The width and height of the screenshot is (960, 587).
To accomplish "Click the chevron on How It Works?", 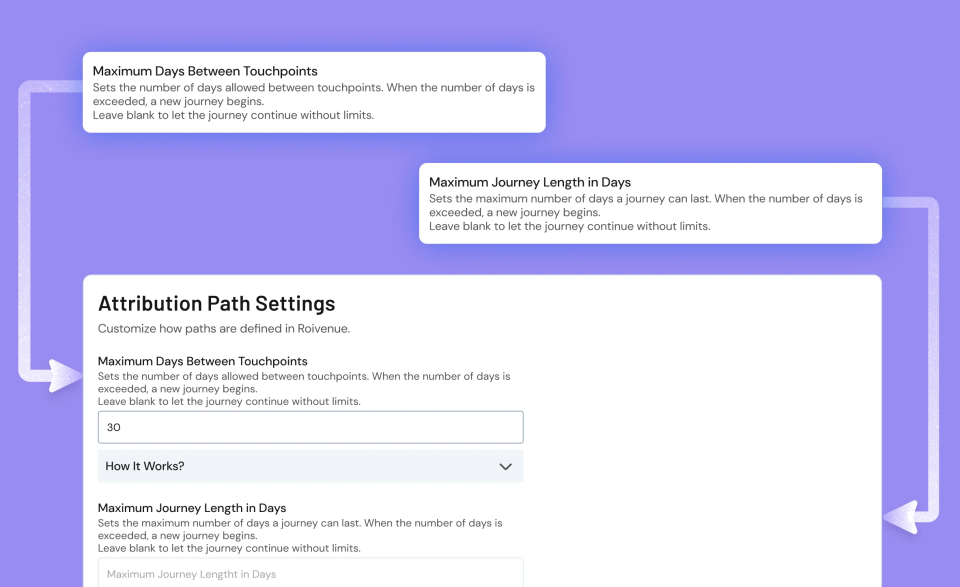I will pos(505,466).
